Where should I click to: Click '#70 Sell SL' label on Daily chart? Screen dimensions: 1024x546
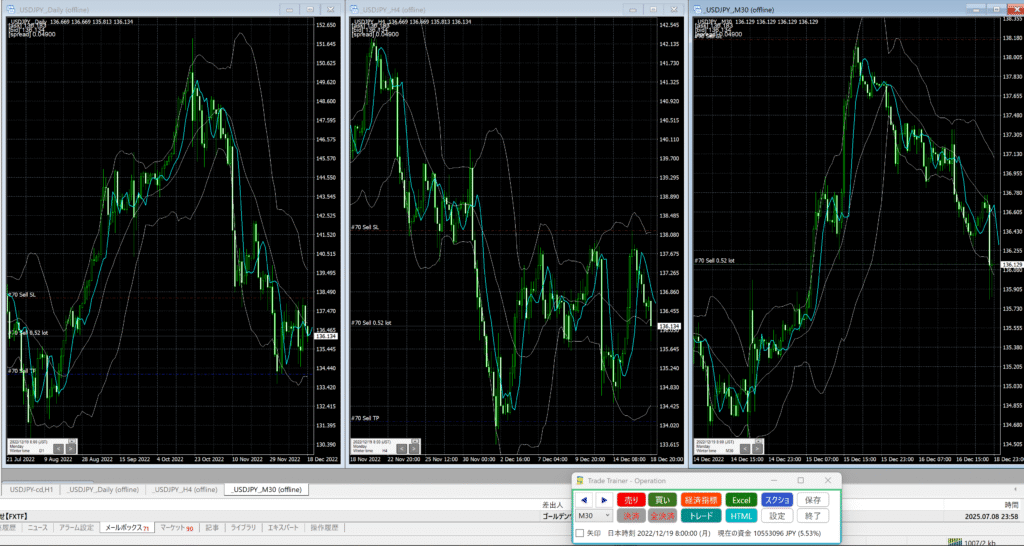click(x=22, y=295)
